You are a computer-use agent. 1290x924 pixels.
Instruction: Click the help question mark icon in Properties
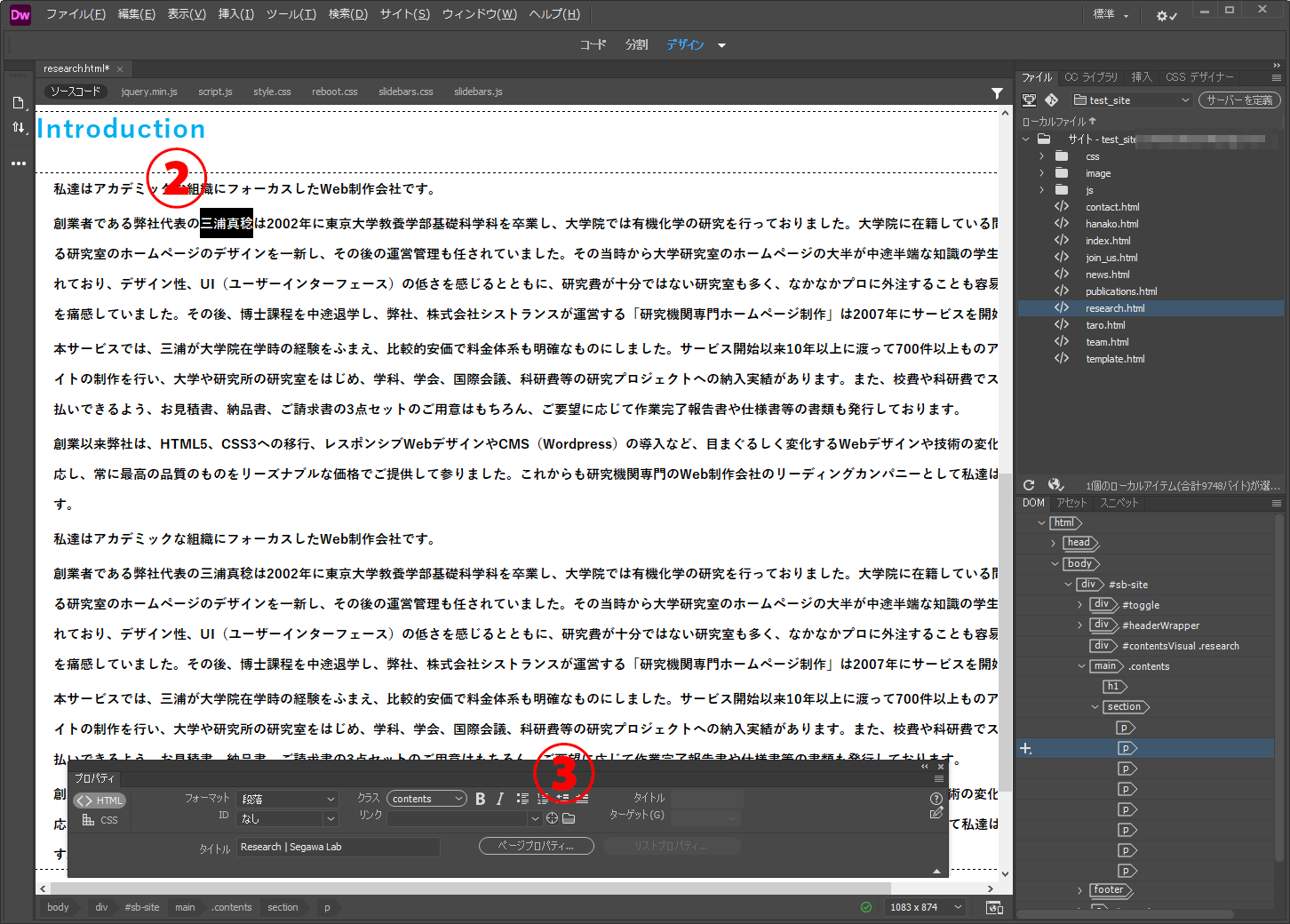(936, 799)
